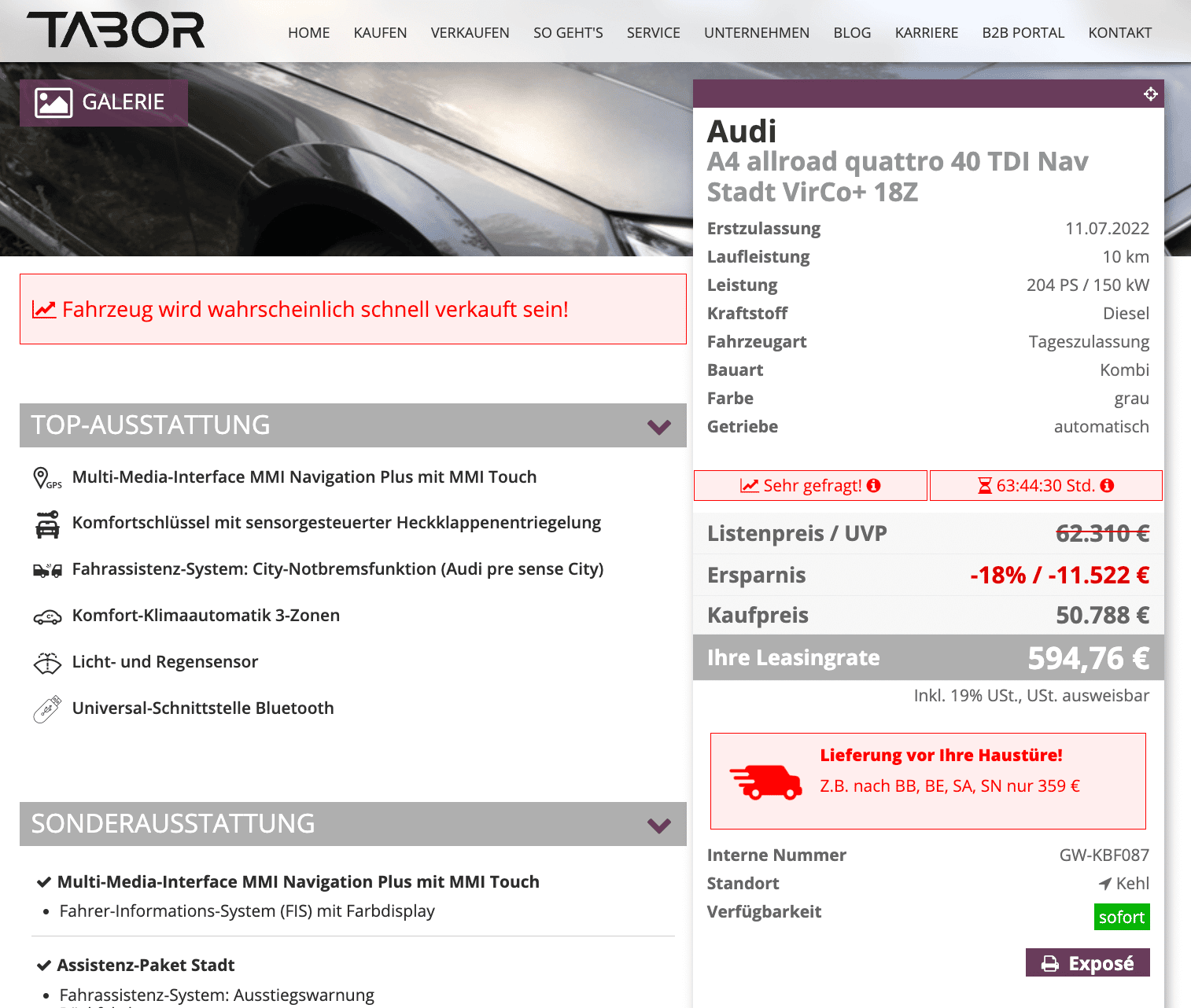Visit the B2B PORTAL link
The width and height of the screenshot is (1191, 1008).
click(x=1023, y=33)
